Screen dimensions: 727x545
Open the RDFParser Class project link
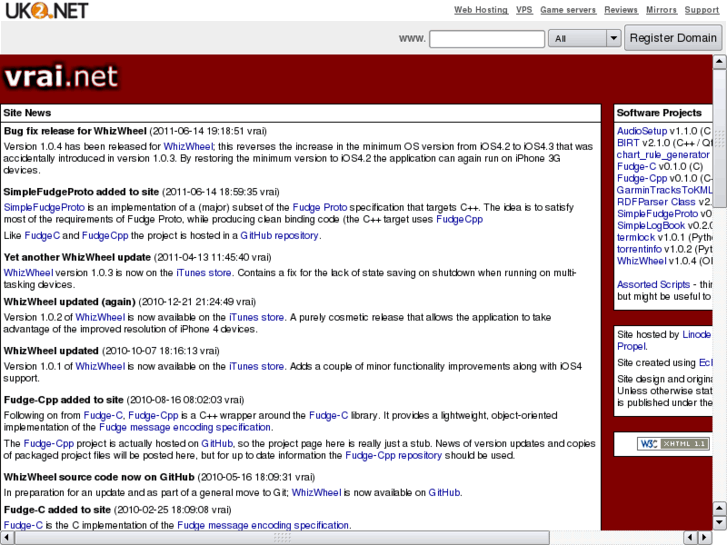656,202
